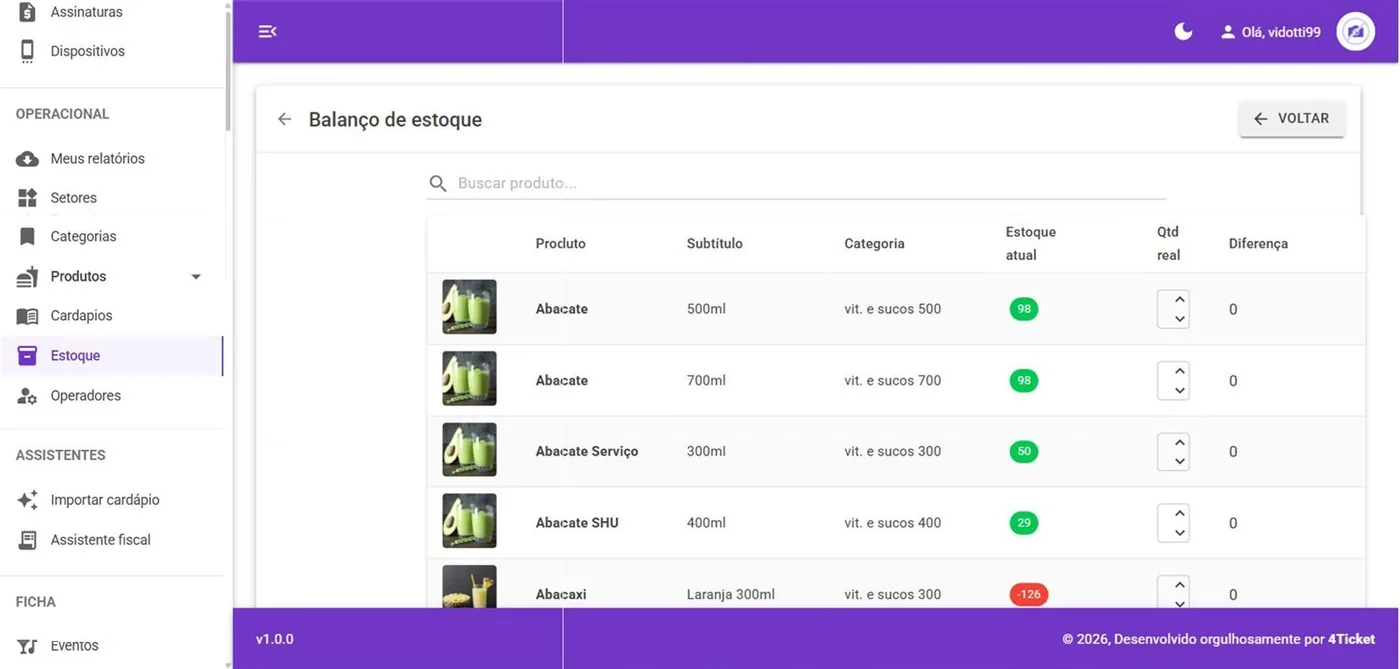Click the Dispositivos phone icon
Image resolution: width=1400 pixels, height=669 pixels.
pos(28,51)
